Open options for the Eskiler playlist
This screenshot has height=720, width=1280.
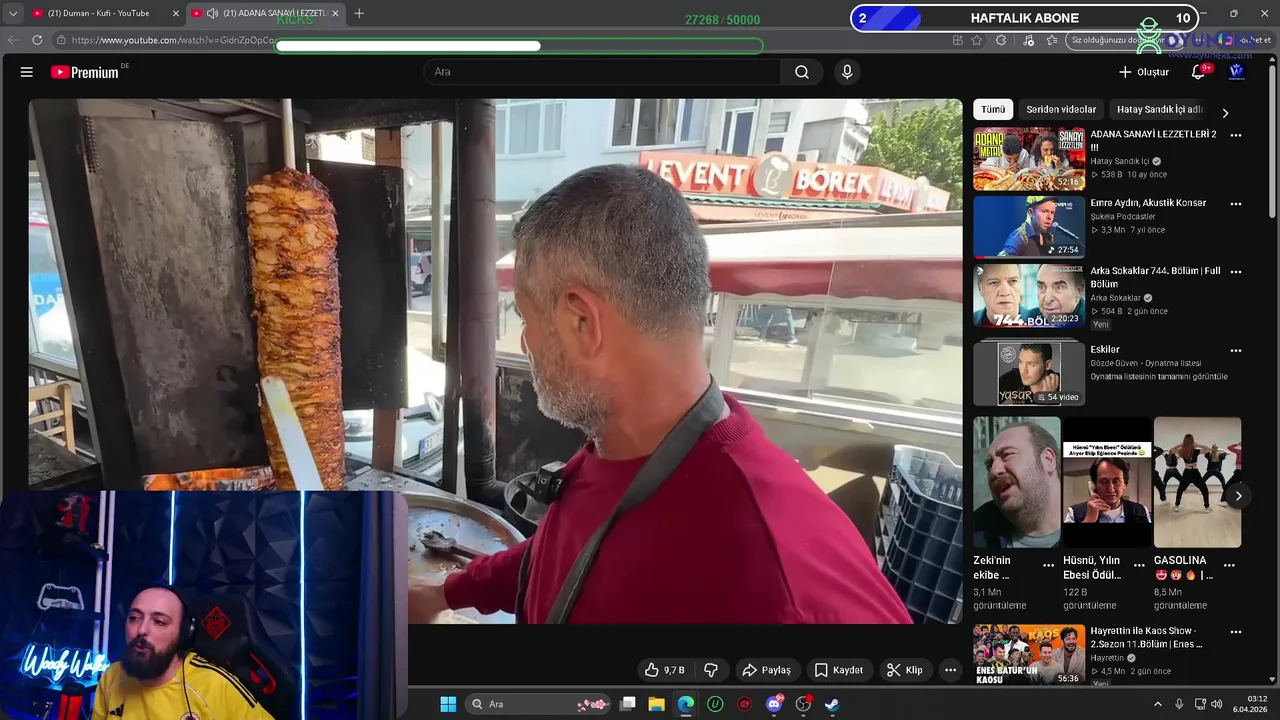point(1236,351)
